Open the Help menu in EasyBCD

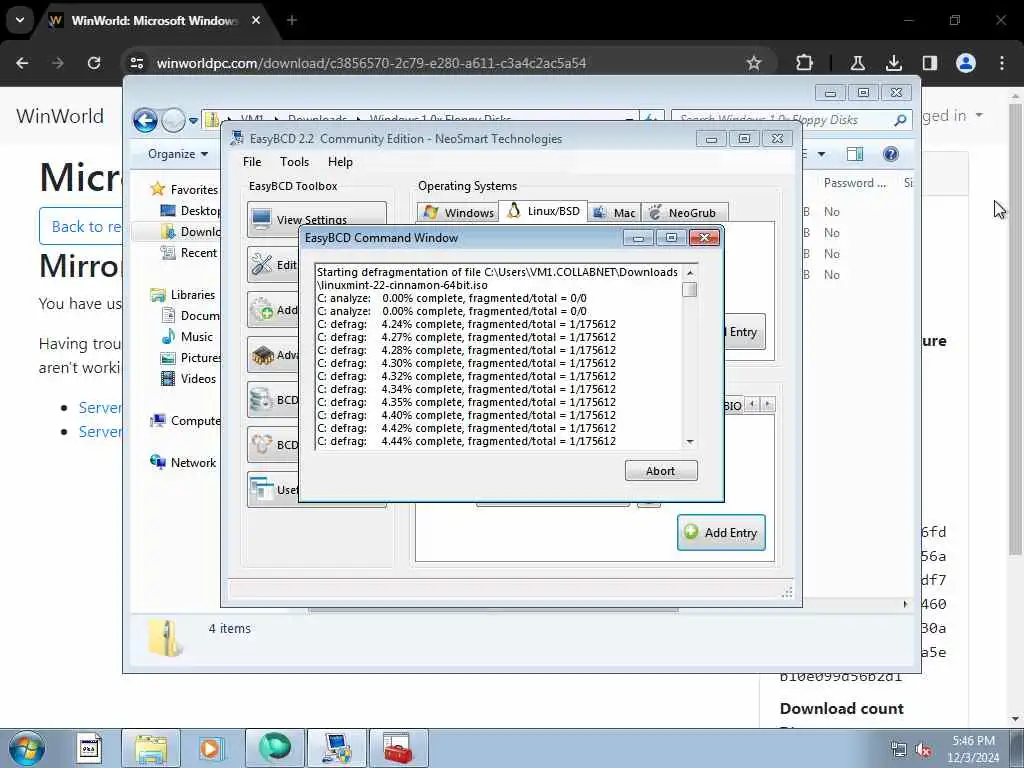(x=340, y=162)
